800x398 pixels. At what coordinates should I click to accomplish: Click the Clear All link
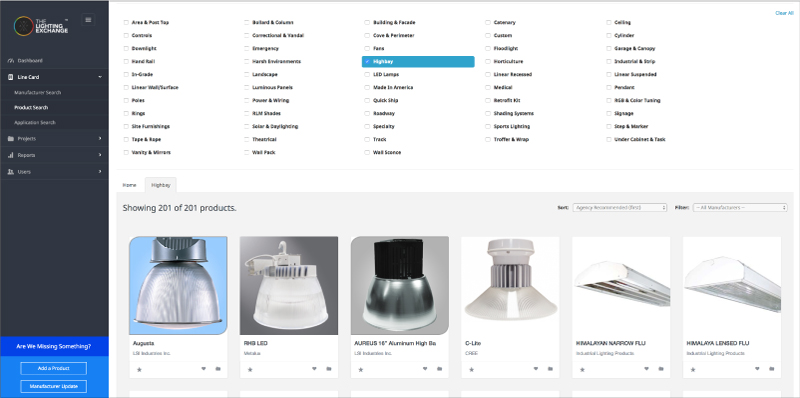coord(784,13)
